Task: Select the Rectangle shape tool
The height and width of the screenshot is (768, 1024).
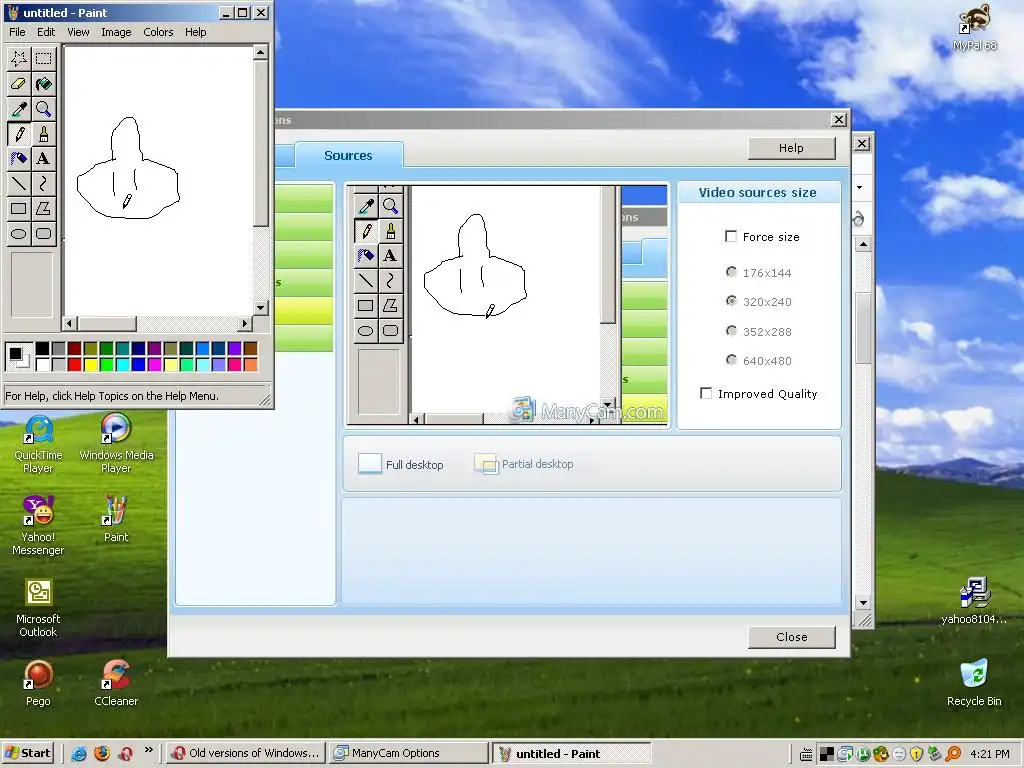Action: pyautogui.click(x=19, y=208)
